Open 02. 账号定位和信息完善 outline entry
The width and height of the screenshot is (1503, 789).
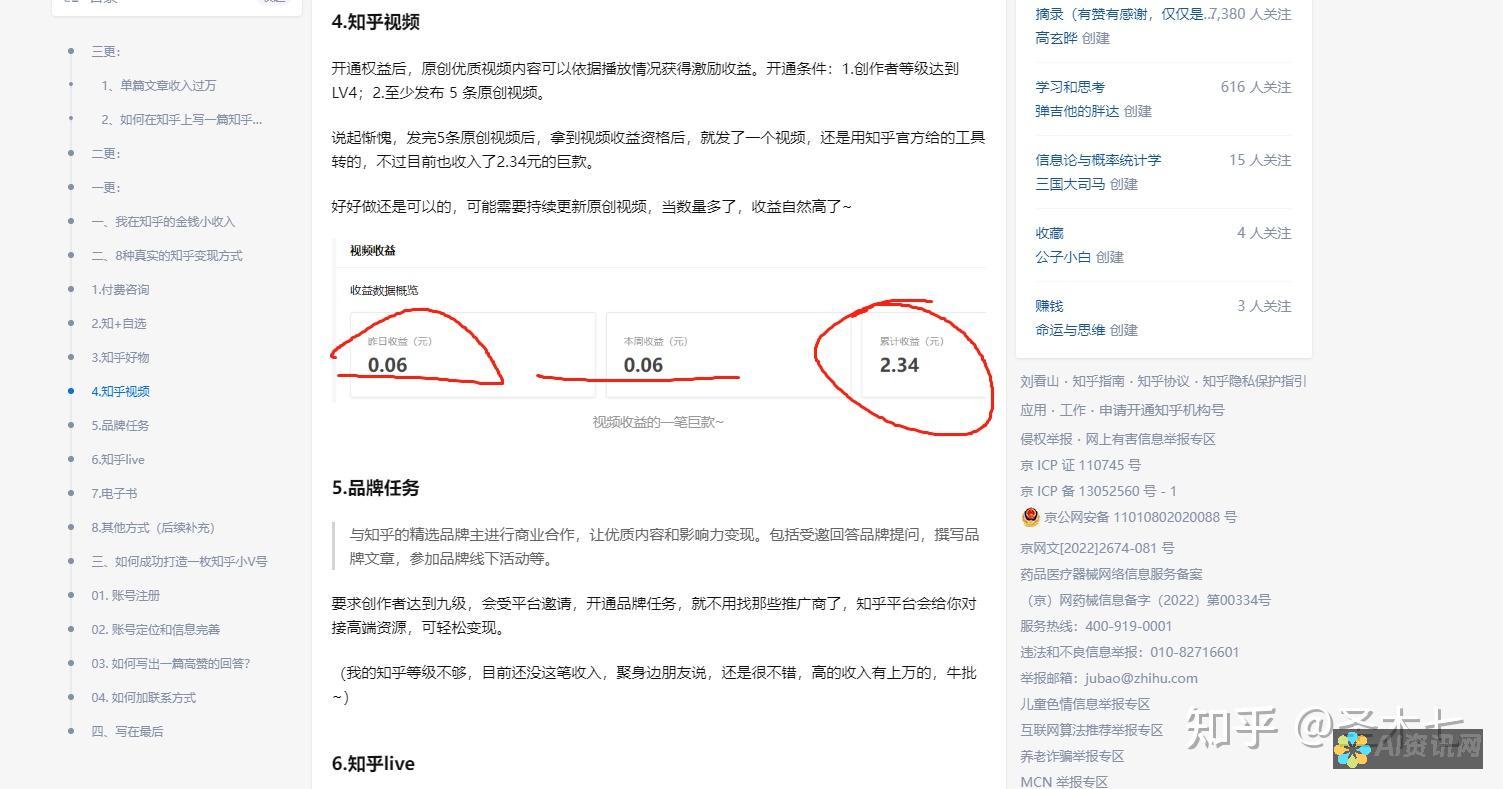click(155, 629)
